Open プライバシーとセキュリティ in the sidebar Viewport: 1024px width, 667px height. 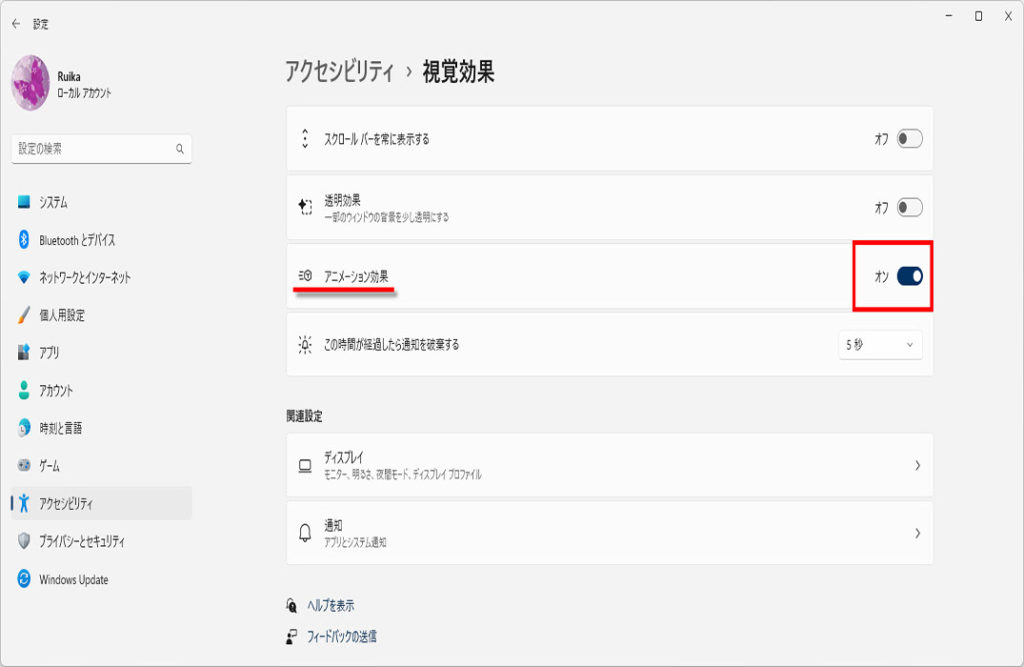click(82, 541)
